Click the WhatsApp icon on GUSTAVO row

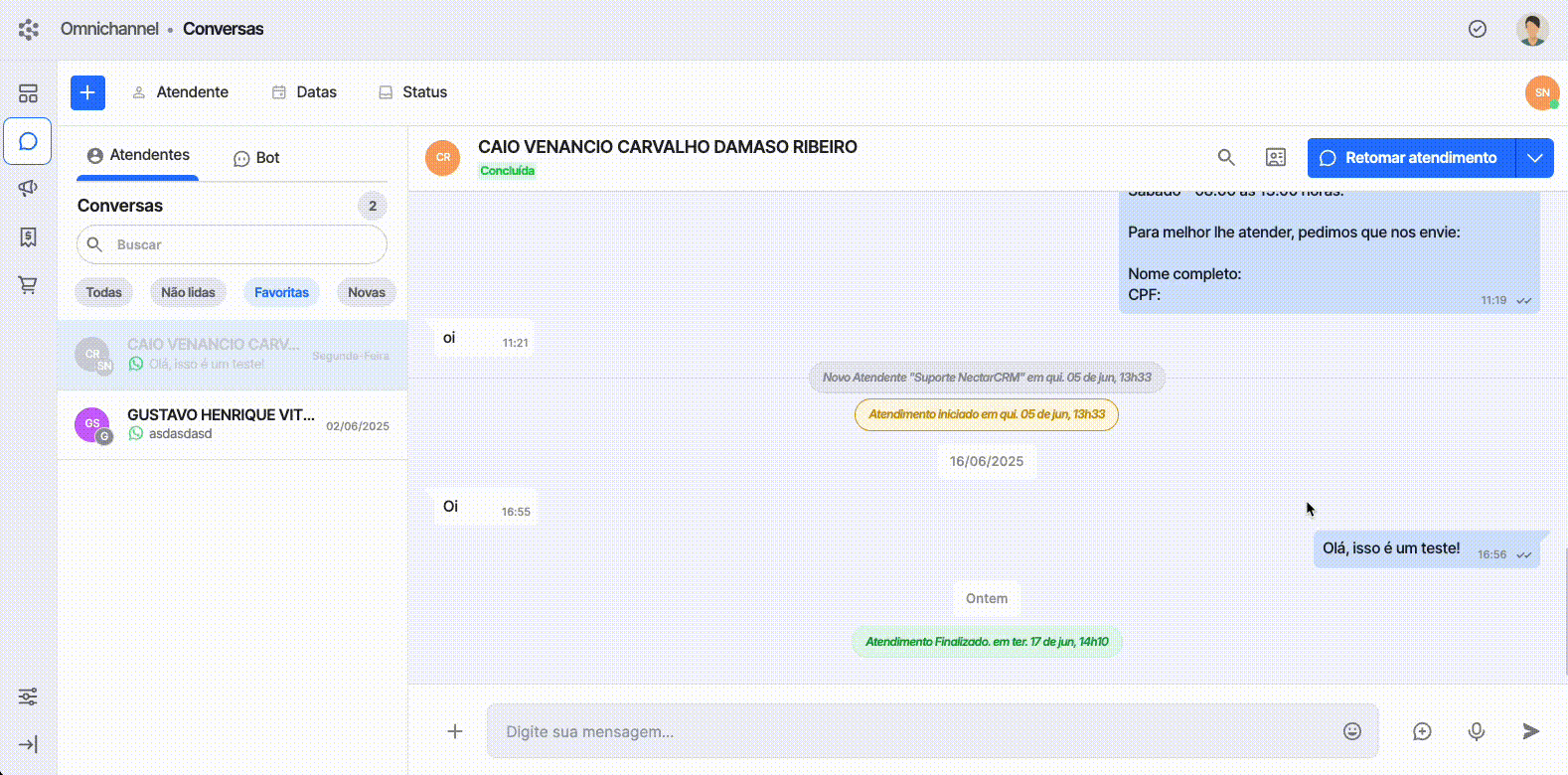(136, 433)
